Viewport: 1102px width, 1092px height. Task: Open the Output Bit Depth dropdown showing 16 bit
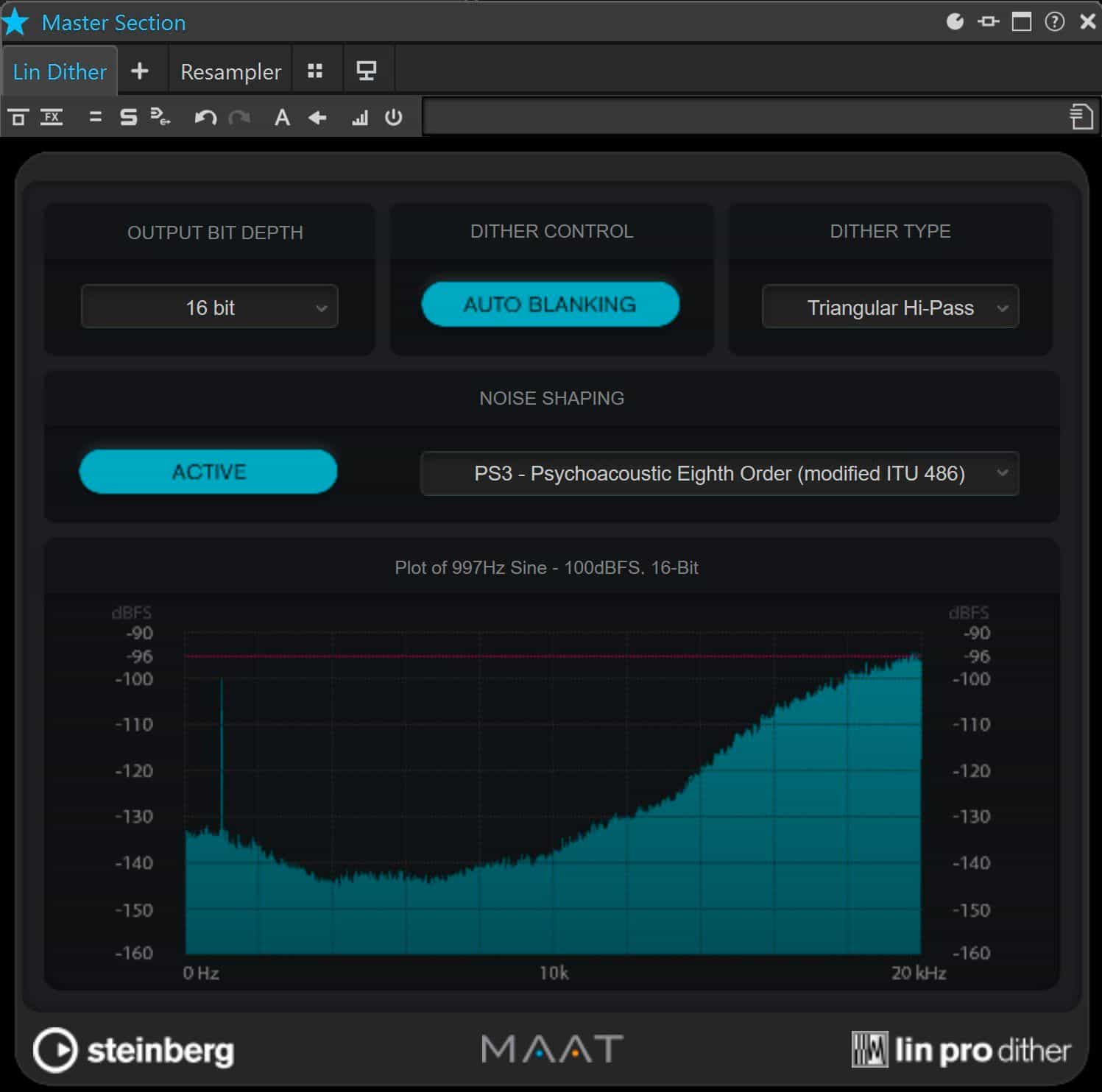tap(209, 307)
